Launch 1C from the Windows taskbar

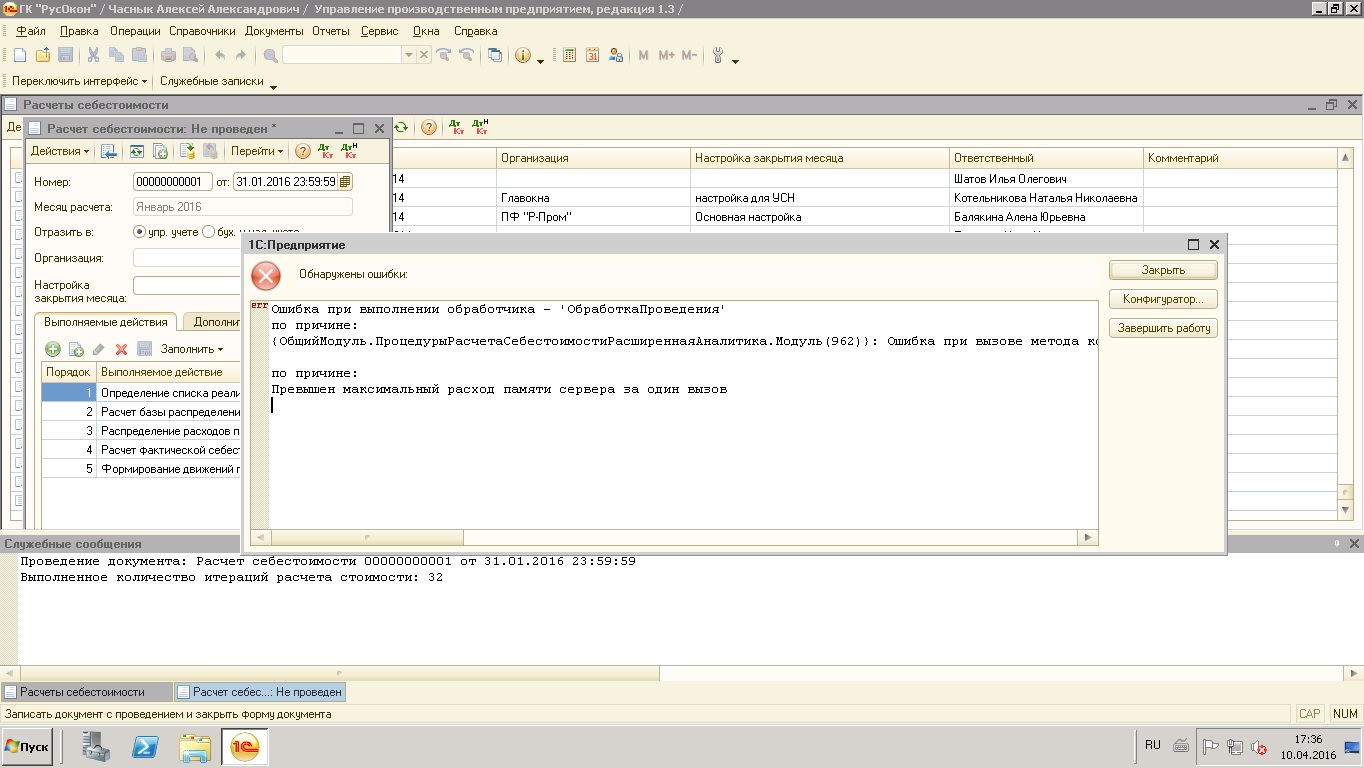click(x=245, y=747)
